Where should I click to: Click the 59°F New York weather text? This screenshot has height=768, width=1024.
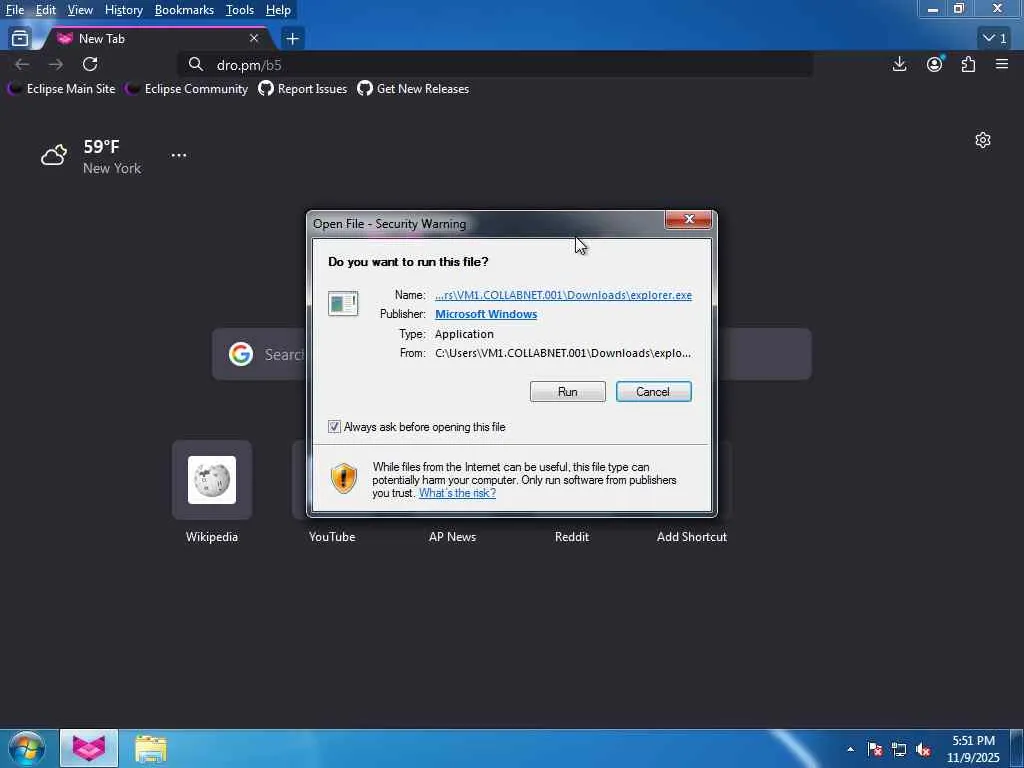[112, 157]
